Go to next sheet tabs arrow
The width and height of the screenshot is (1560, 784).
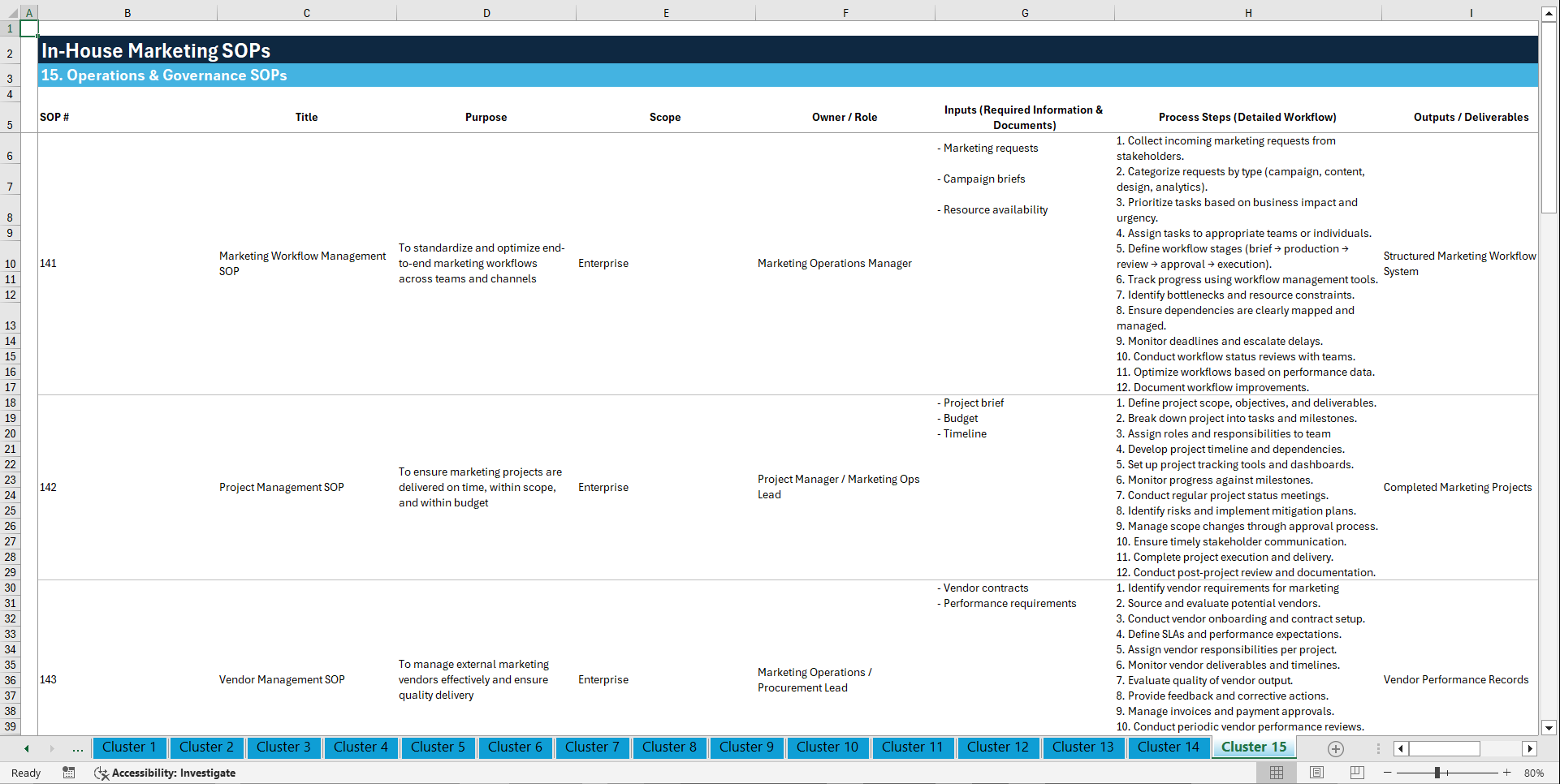coord(52,748)
